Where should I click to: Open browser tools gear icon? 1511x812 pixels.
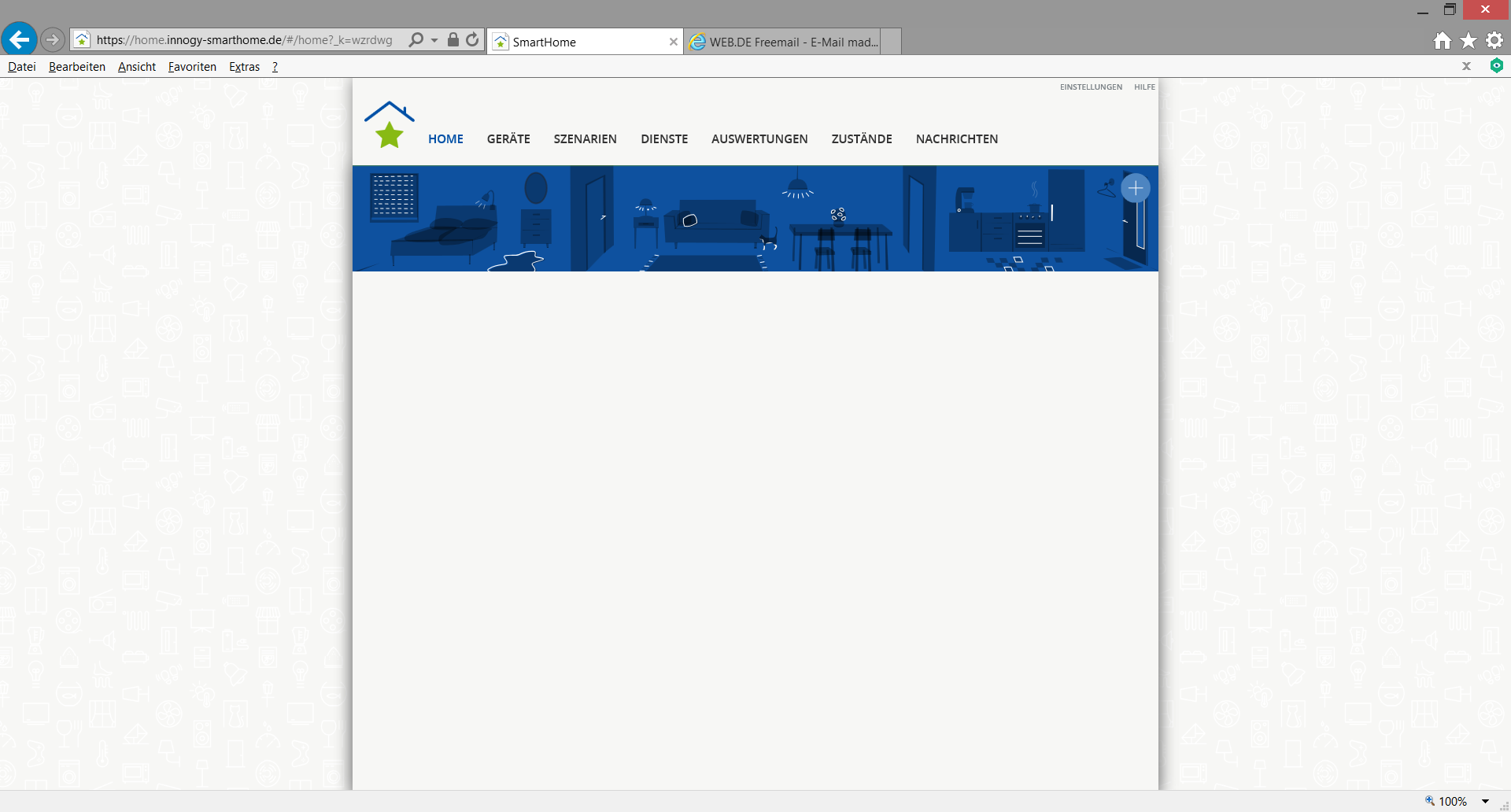point(1494,41)
